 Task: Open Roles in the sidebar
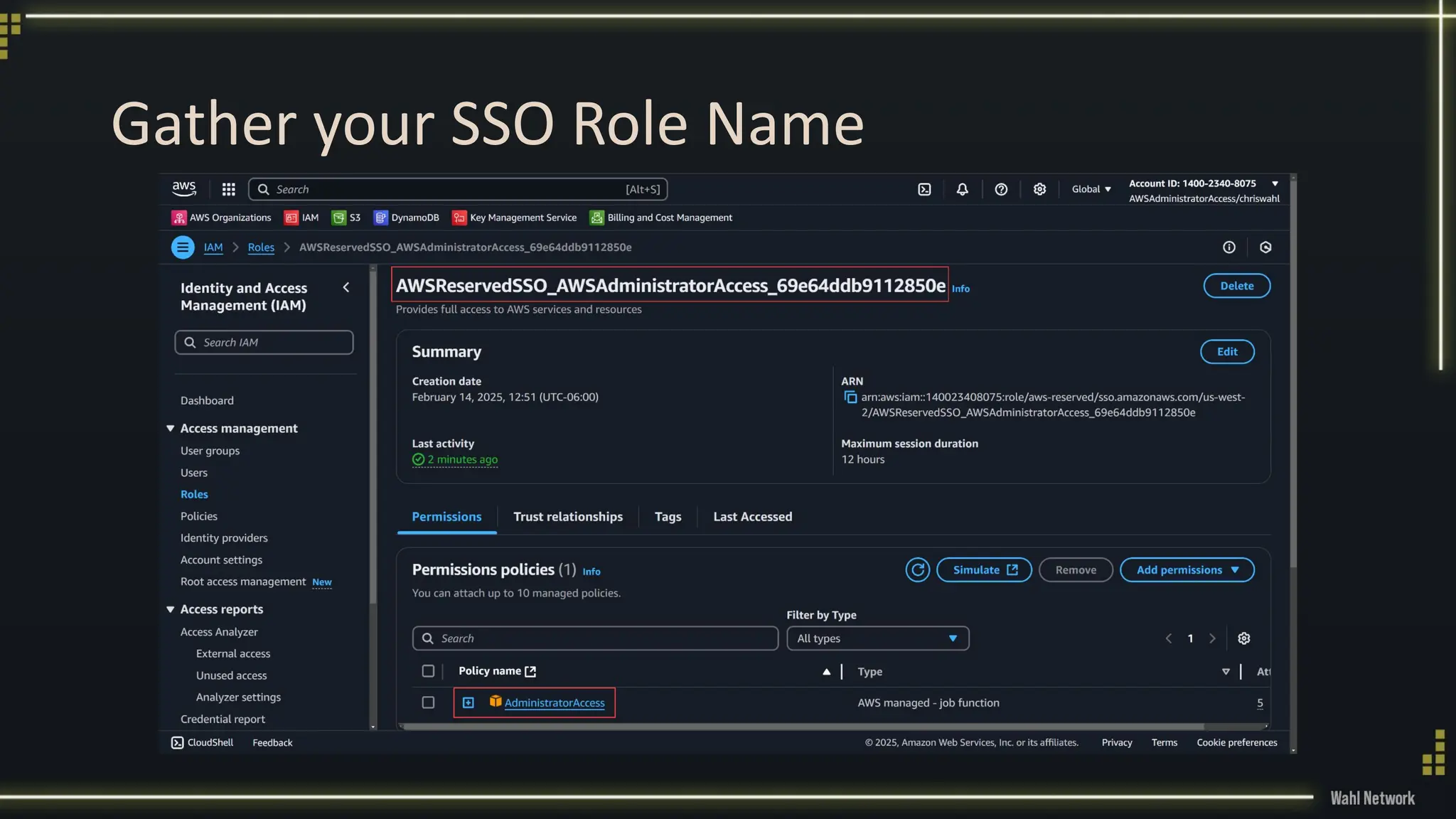(x=194, y=494)
